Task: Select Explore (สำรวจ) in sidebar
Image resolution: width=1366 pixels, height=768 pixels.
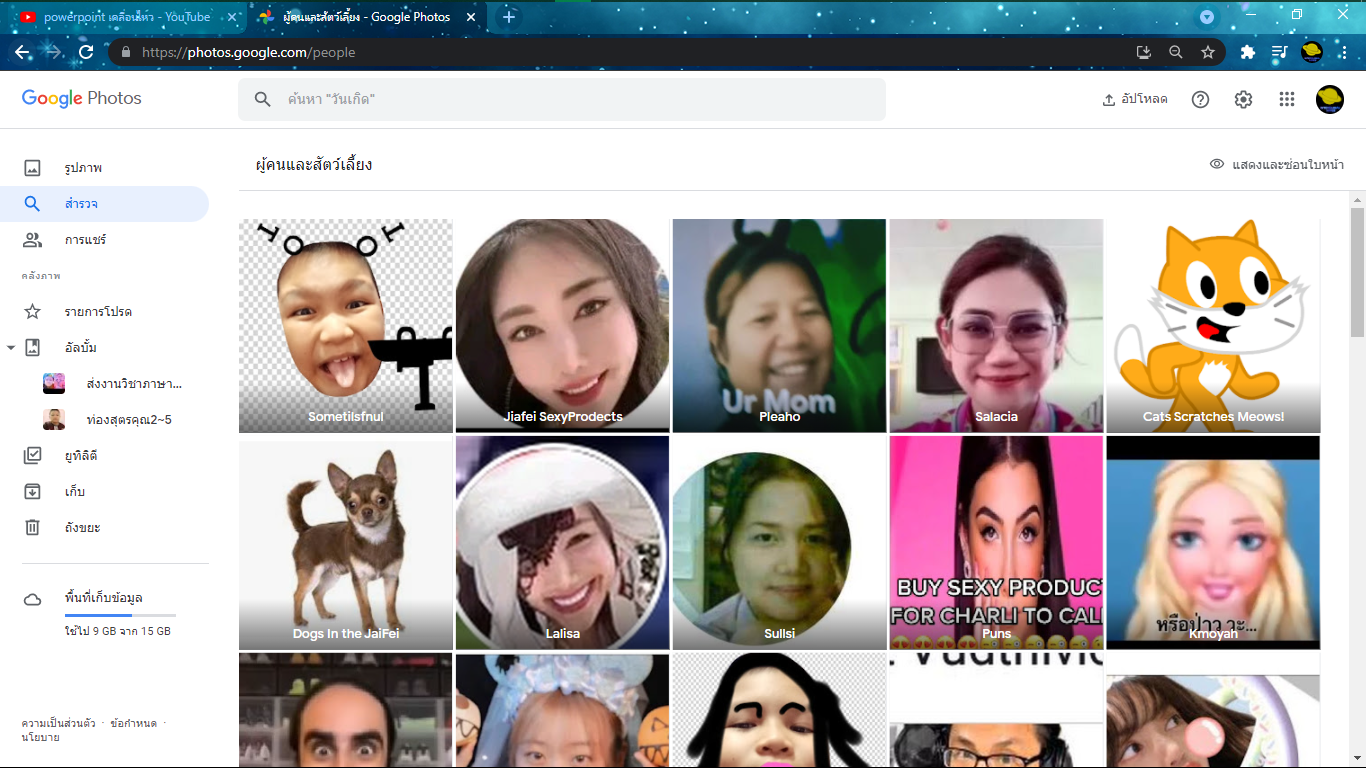Action: click(104, 204)
